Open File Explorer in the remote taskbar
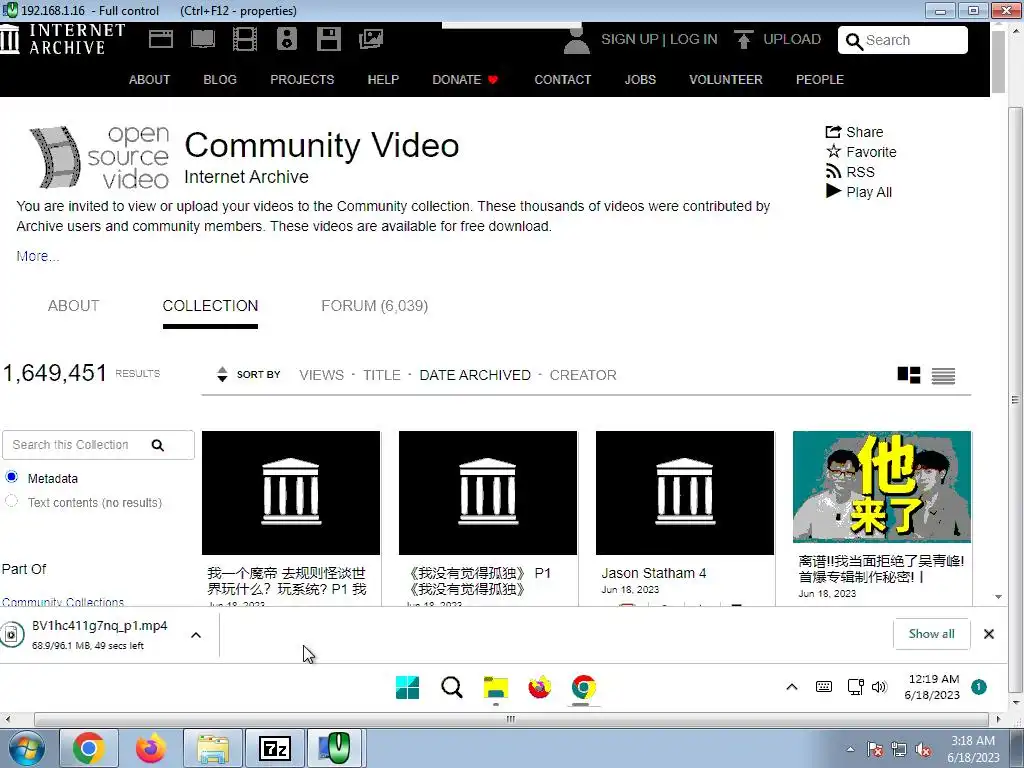Screen dimensions: 1024x768 [496, 688]
